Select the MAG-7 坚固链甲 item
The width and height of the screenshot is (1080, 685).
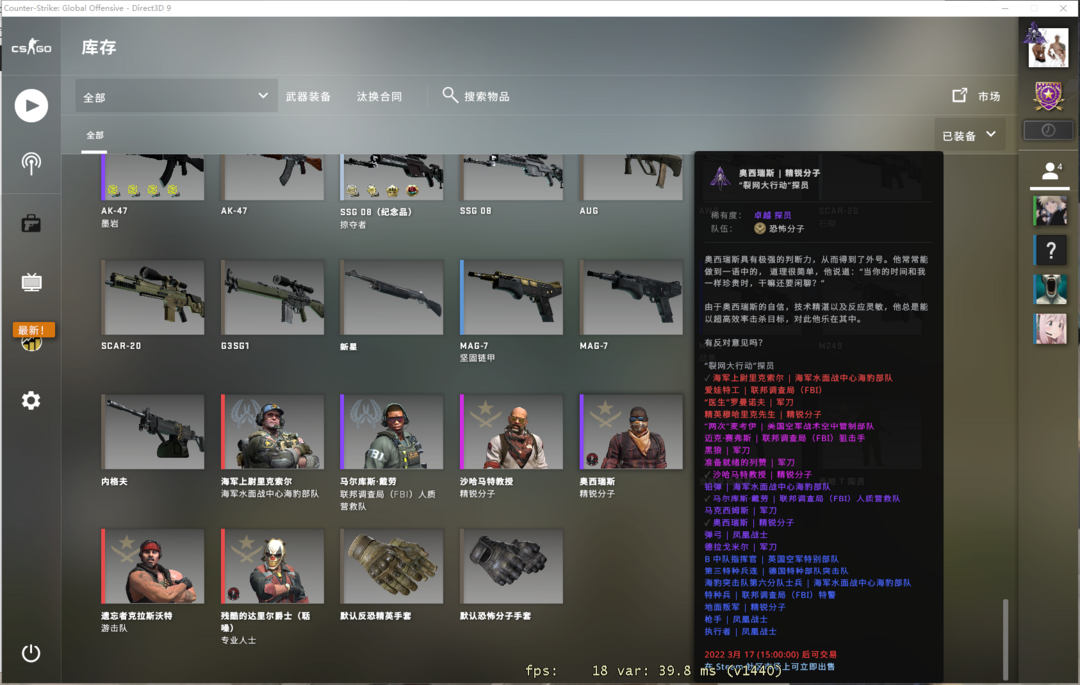coord(512,297)
